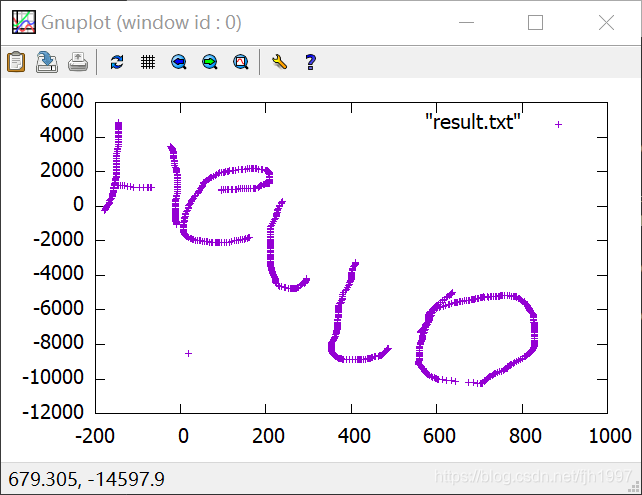The height and width of the screenshot is (495, 642).
Task: Click the x-axis label 400
Action: click(354, 436)
